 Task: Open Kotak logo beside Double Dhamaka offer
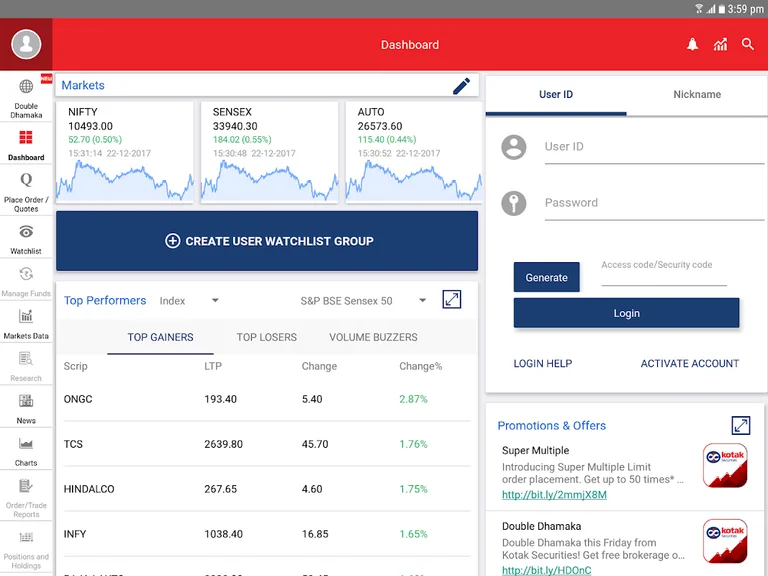point(725,541)
